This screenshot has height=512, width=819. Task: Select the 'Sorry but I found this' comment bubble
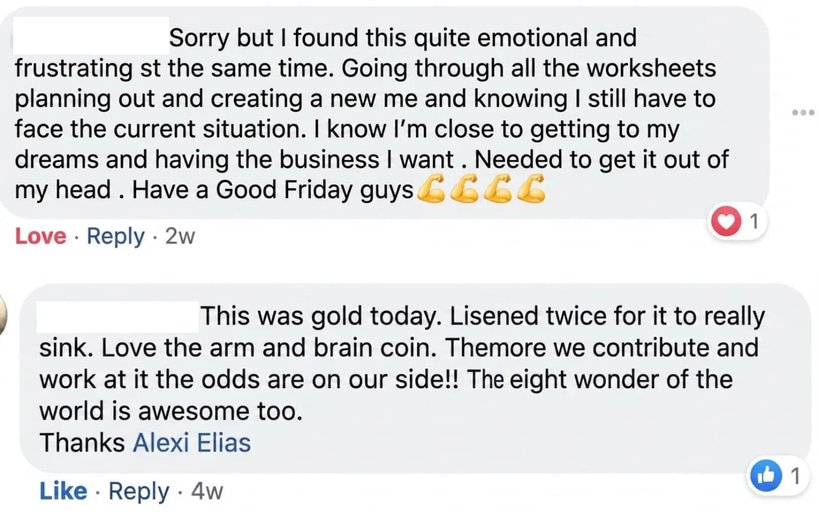[x=385, y=112]
